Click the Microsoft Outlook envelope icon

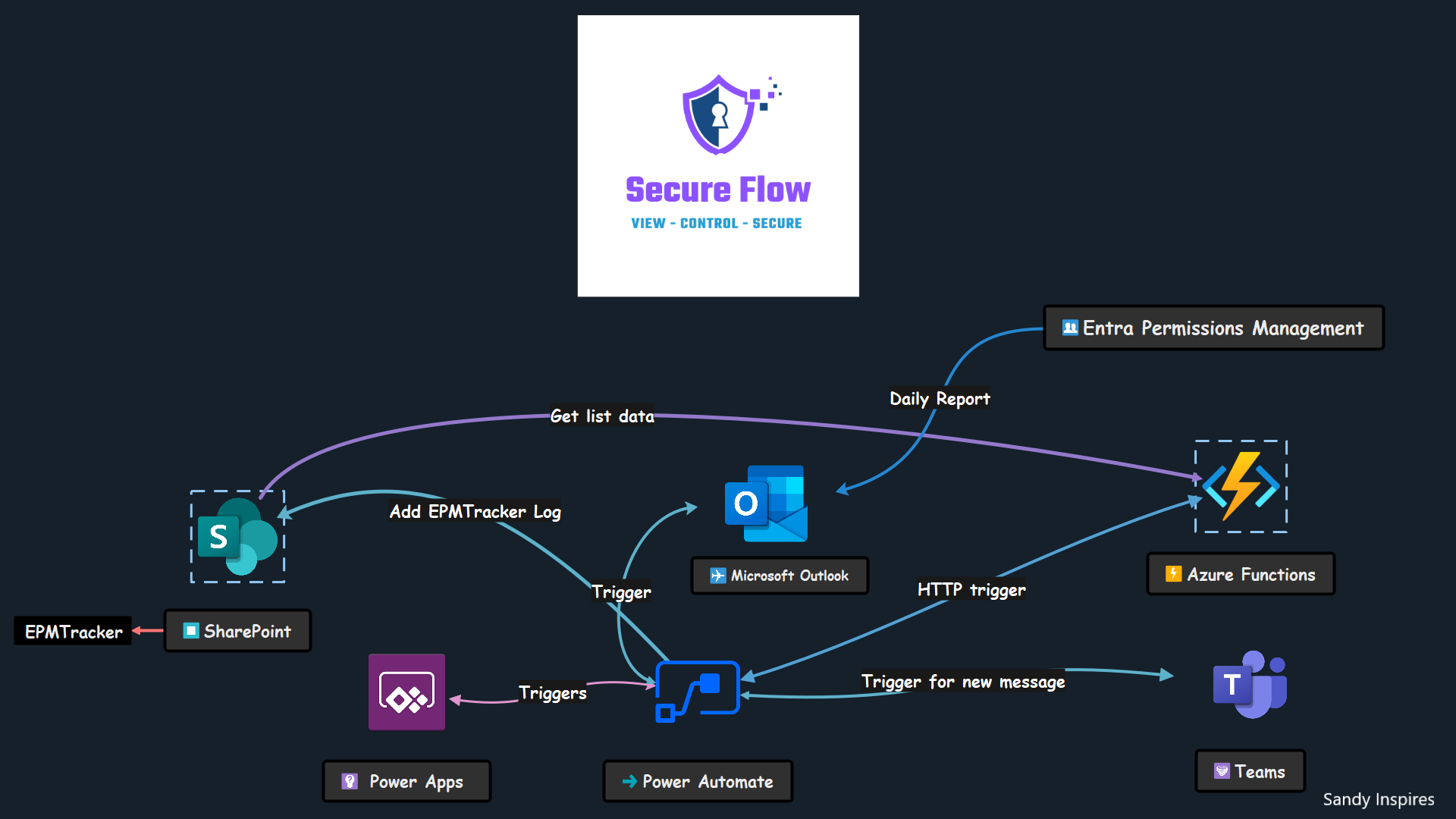(x=767, y=504)
